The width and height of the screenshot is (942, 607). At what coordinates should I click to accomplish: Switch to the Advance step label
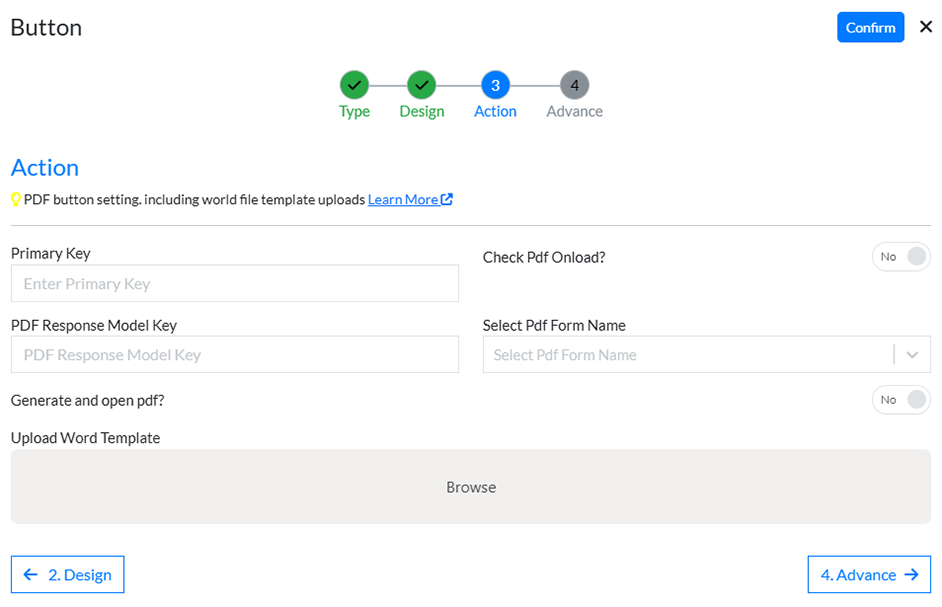574,111
